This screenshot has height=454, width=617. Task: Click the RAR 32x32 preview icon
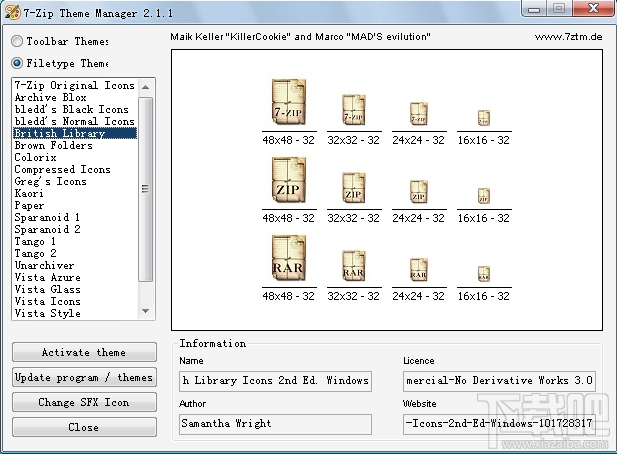[354, 265]
